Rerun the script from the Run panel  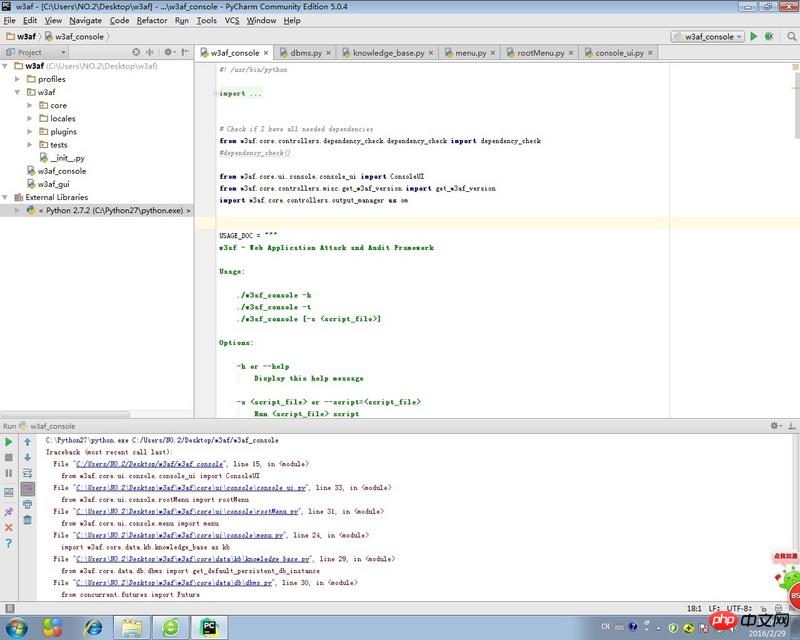coord(9,441)
